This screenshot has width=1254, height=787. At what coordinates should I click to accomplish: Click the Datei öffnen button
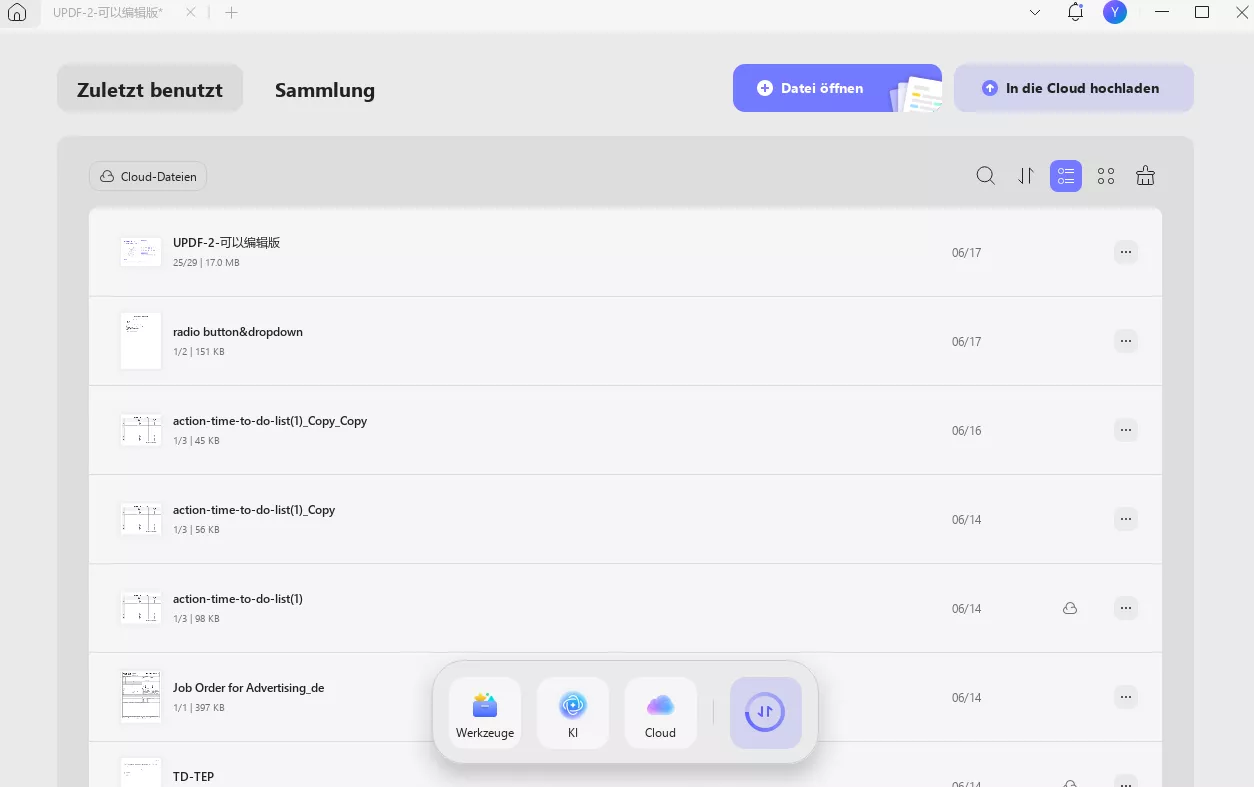pyautogui.click(x=837, y=88)
